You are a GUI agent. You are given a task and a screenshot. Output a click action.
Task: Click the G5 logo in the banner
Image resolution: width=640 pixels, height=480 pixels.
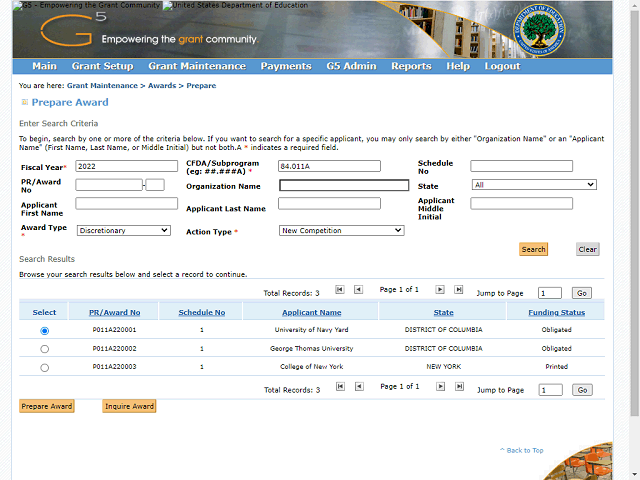point(73,29)
